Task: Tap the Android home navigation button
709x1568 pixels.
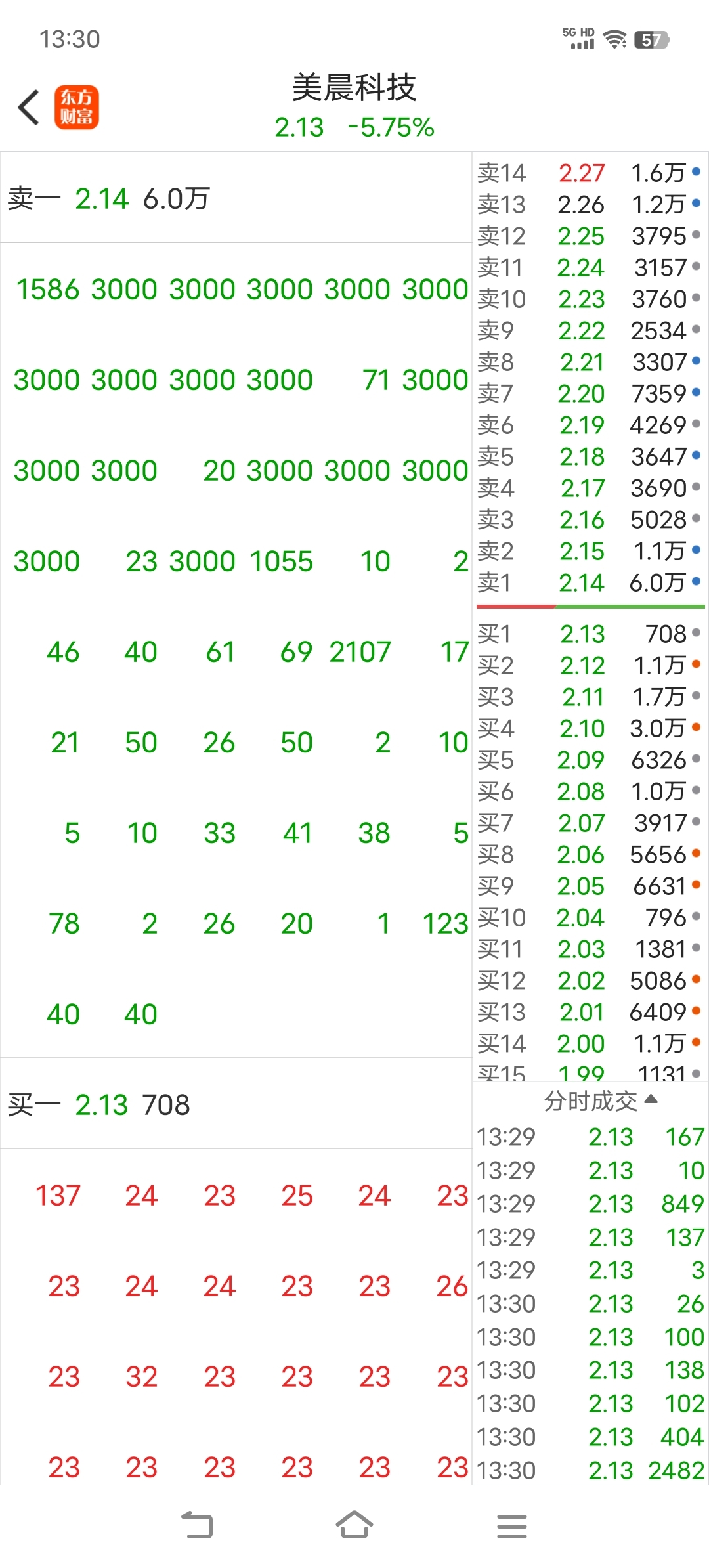Action: 354,1525
